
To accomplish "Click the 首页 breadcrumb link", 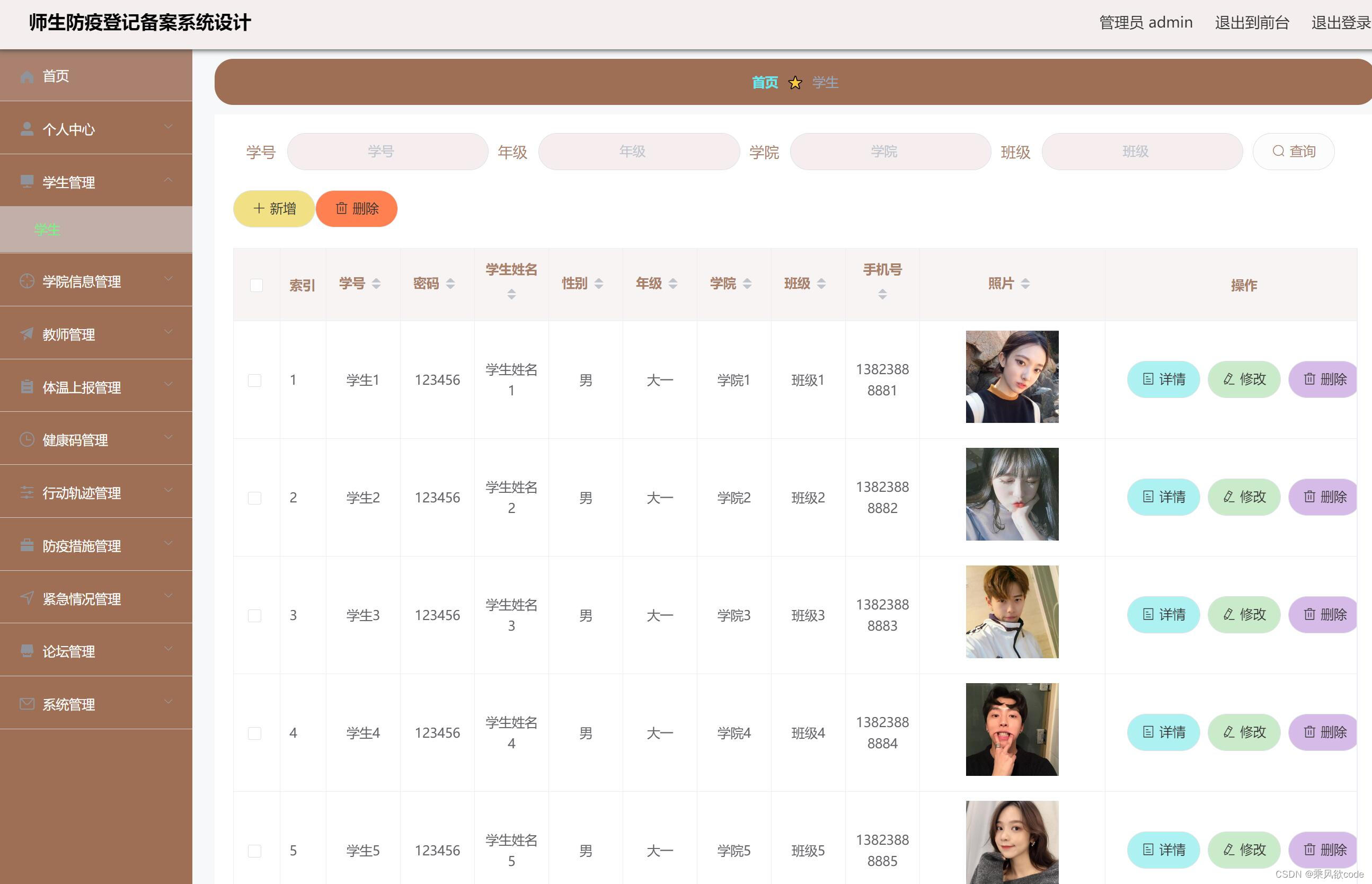I will [x=764, y=83].
